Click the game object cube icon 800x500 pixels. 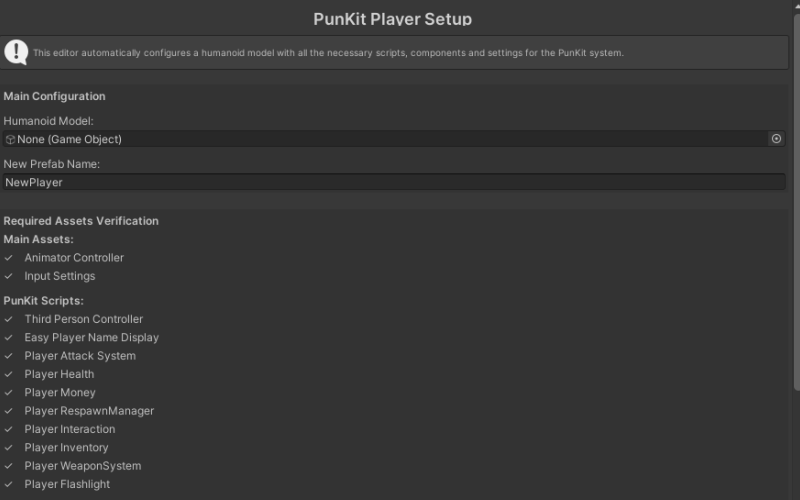10,139
